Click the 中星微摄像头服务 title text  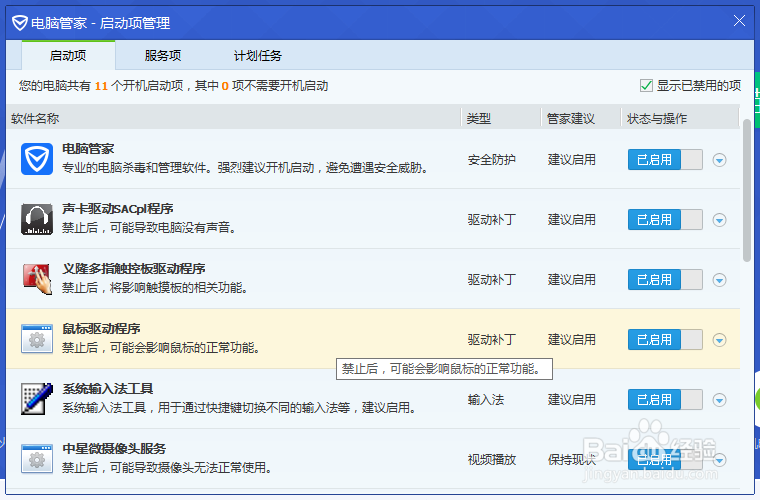tap(114, 449)
